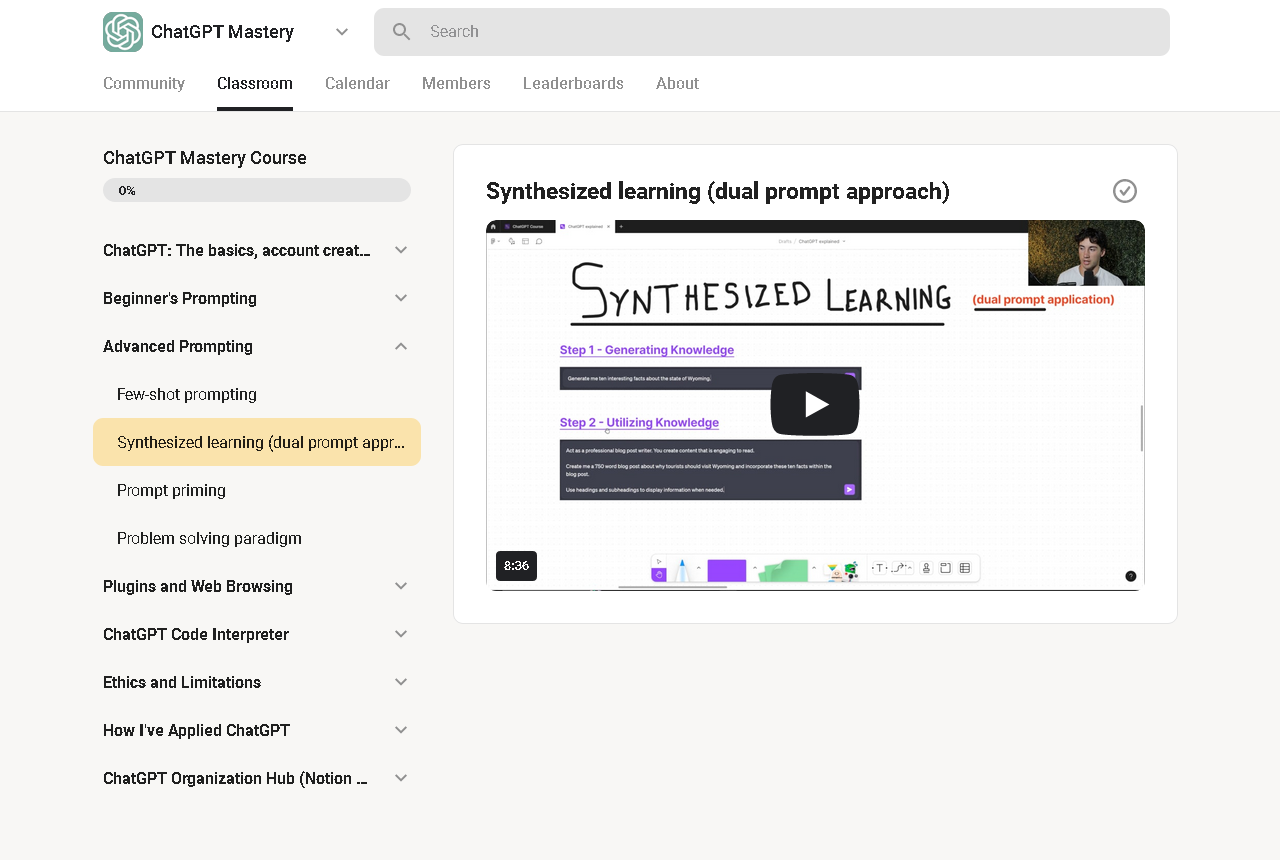The width and height of the screenshot is (1280, 860).
Task: Click Plugins and Web Browsing title
Action: (x=198, y=586)
